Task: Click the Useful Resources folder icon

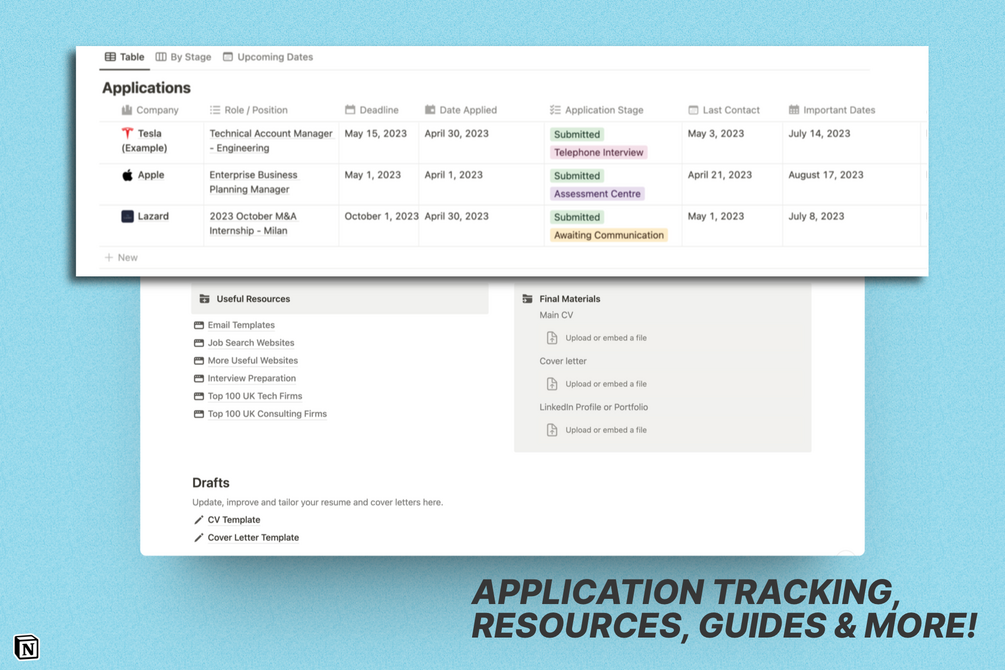Action: coord(204,299)
